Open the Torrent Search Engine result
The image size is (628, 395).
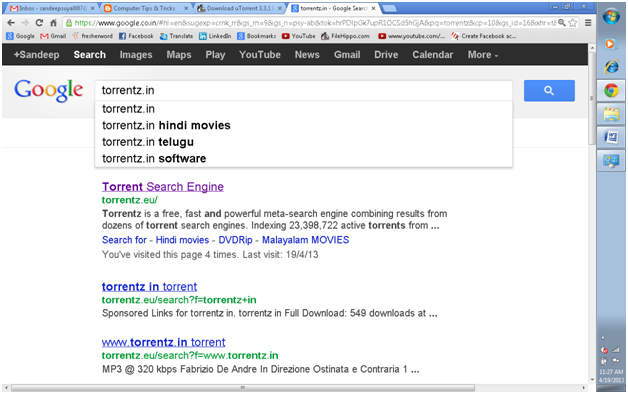163,187
